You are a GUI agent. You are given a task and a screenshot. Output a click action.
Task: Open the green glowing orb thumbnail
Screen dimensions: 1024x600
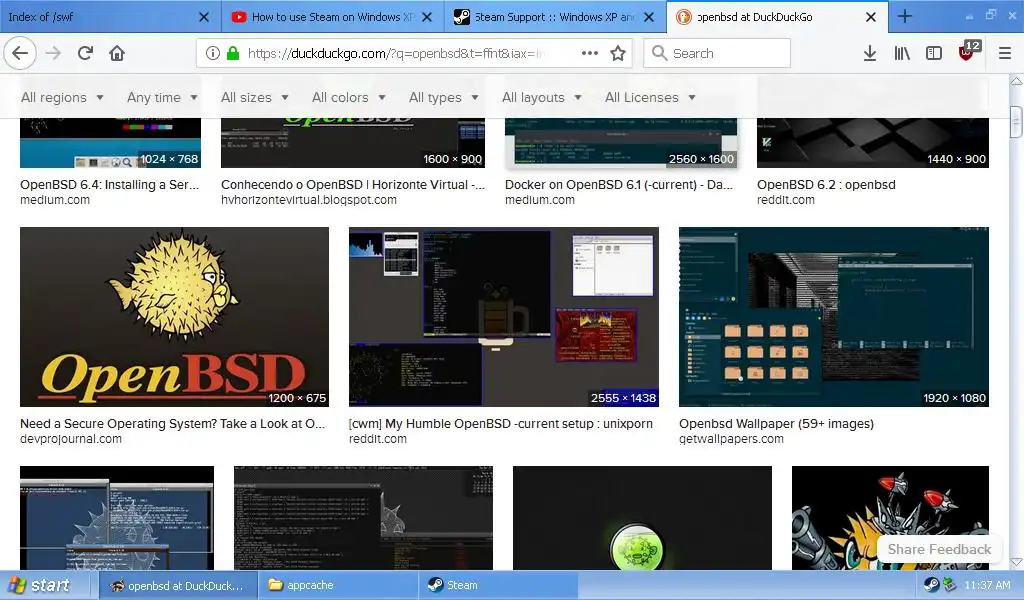point(642,518)
